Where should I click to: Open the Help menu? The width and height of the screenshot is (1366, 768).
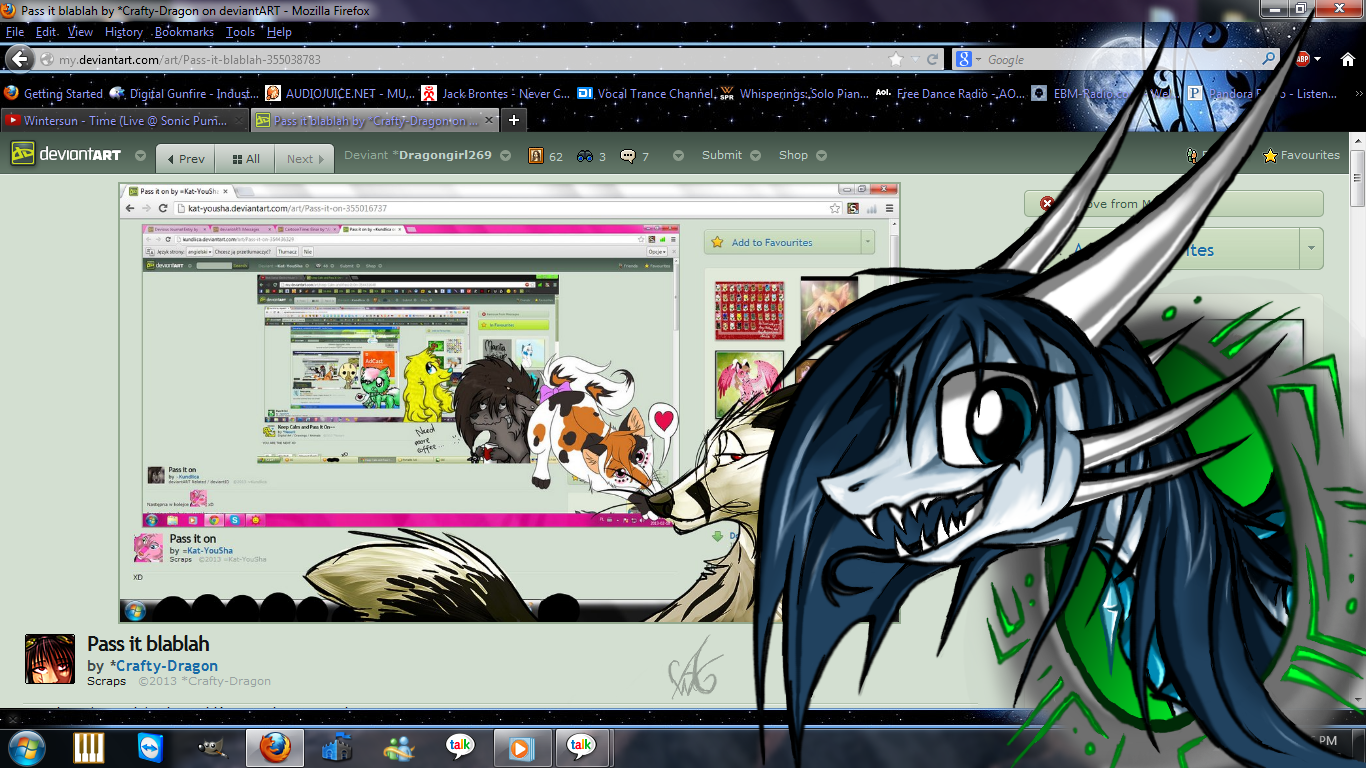coord(279,32)
